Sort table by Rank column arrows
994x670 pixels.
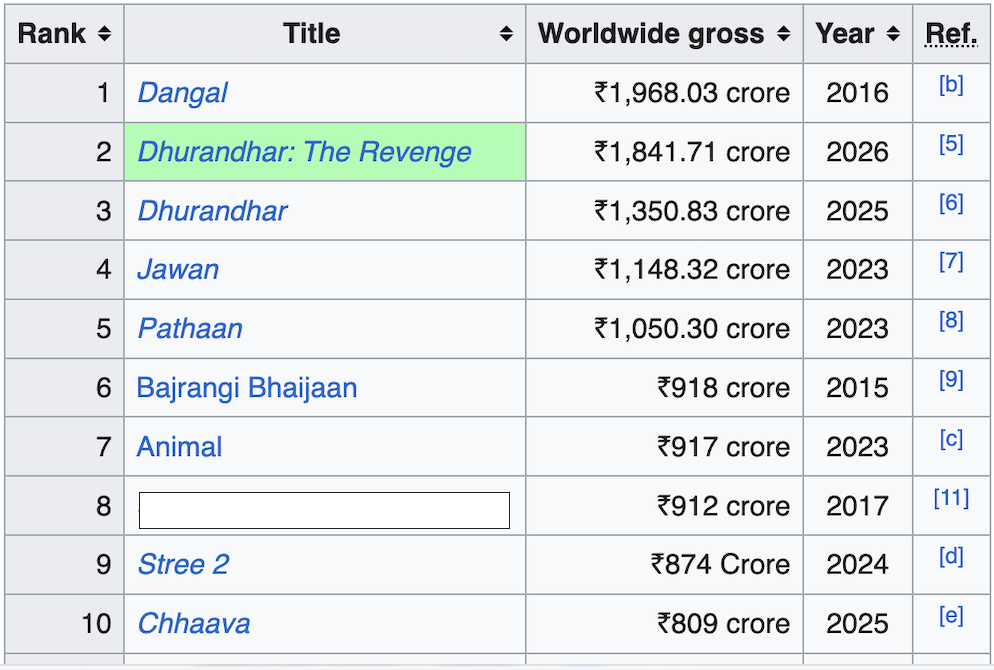coord(105,34)
